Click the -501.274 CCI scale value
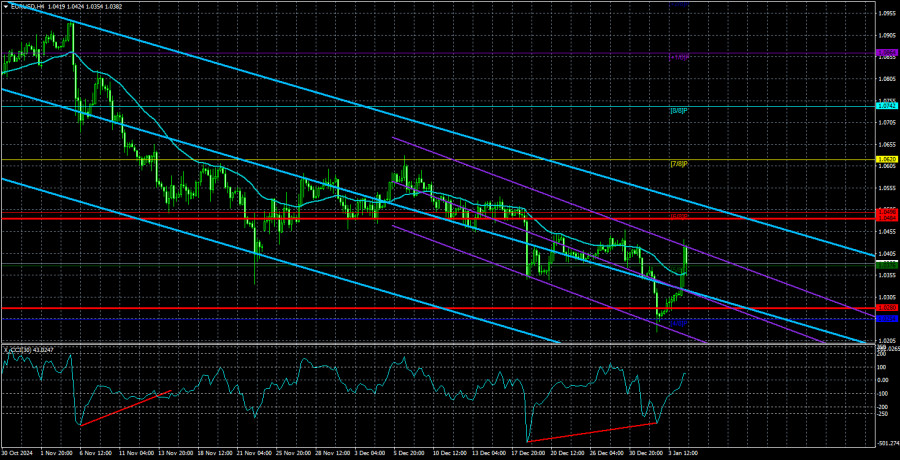Image resolution: width=900 pixels, height=460 pixels. click(x=886, y=443)
